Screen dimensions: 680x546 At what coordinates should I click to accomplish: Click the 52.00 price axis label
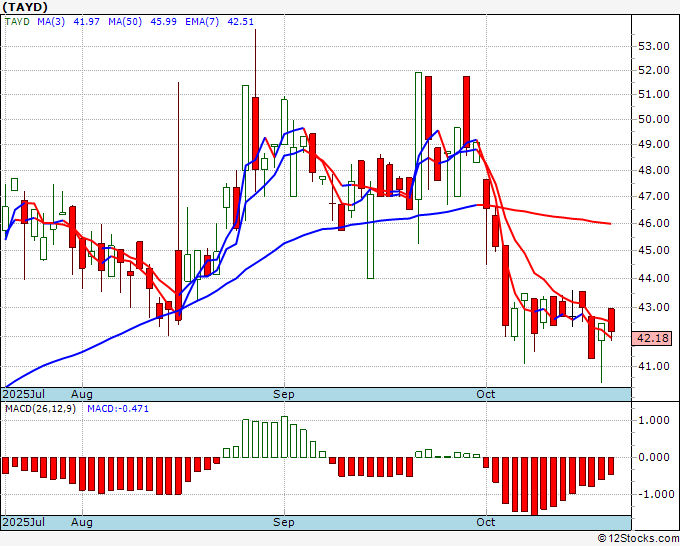pos(654,70)
